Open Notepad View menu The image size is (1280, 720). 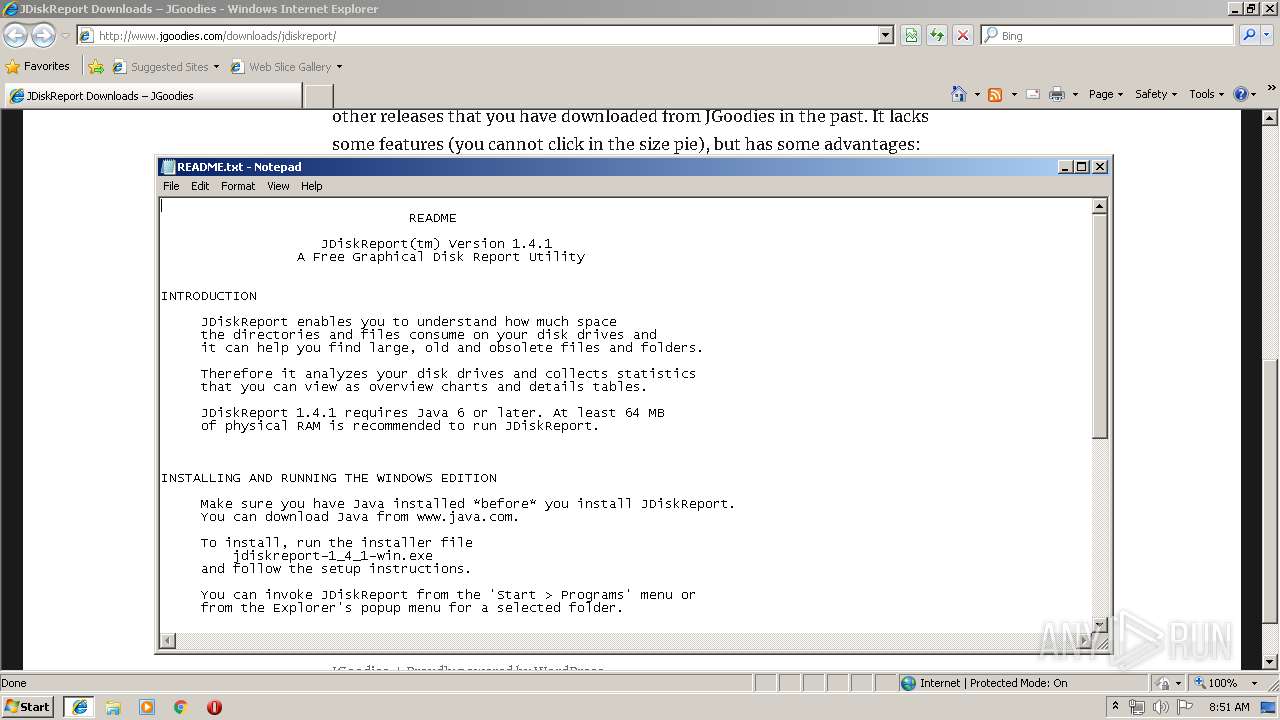click(x=278, y=186)
